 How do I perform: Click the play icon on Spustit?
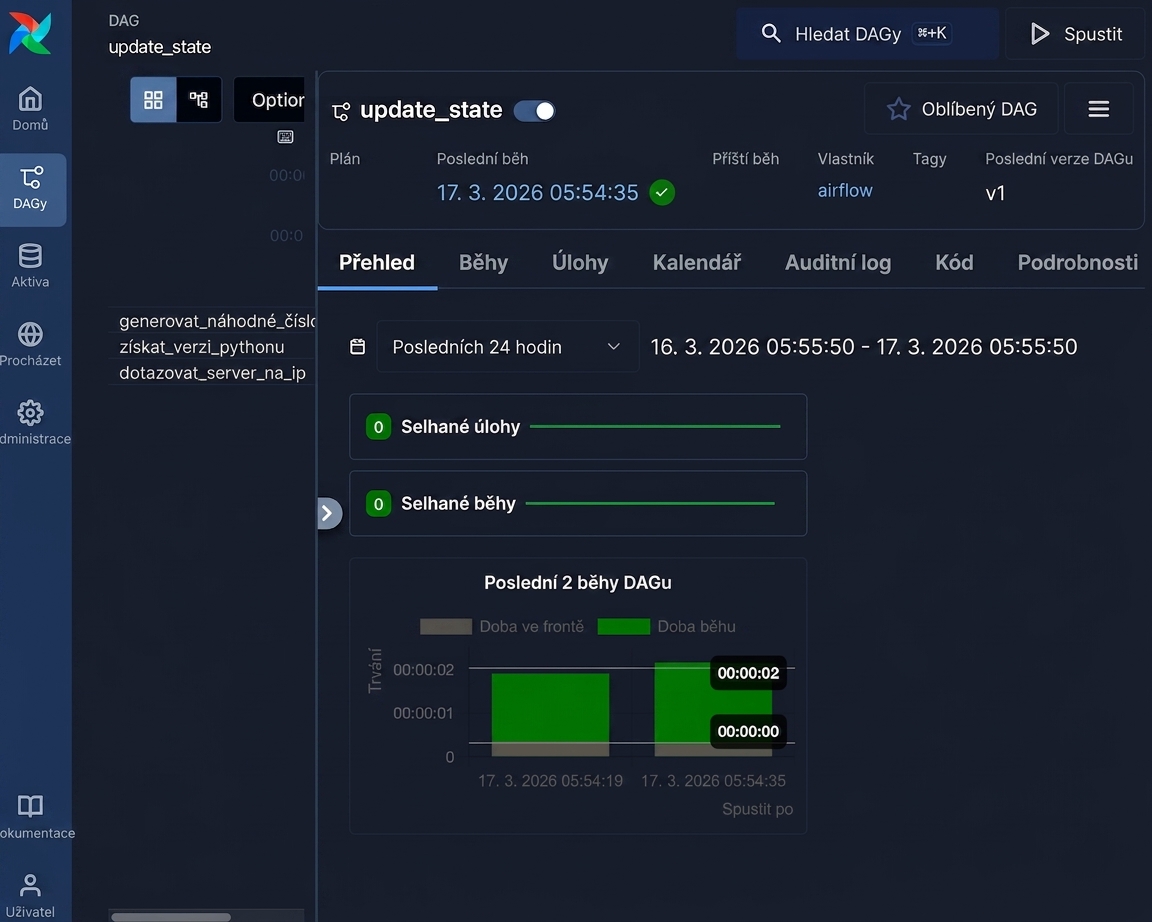(x=1039, y=34)
